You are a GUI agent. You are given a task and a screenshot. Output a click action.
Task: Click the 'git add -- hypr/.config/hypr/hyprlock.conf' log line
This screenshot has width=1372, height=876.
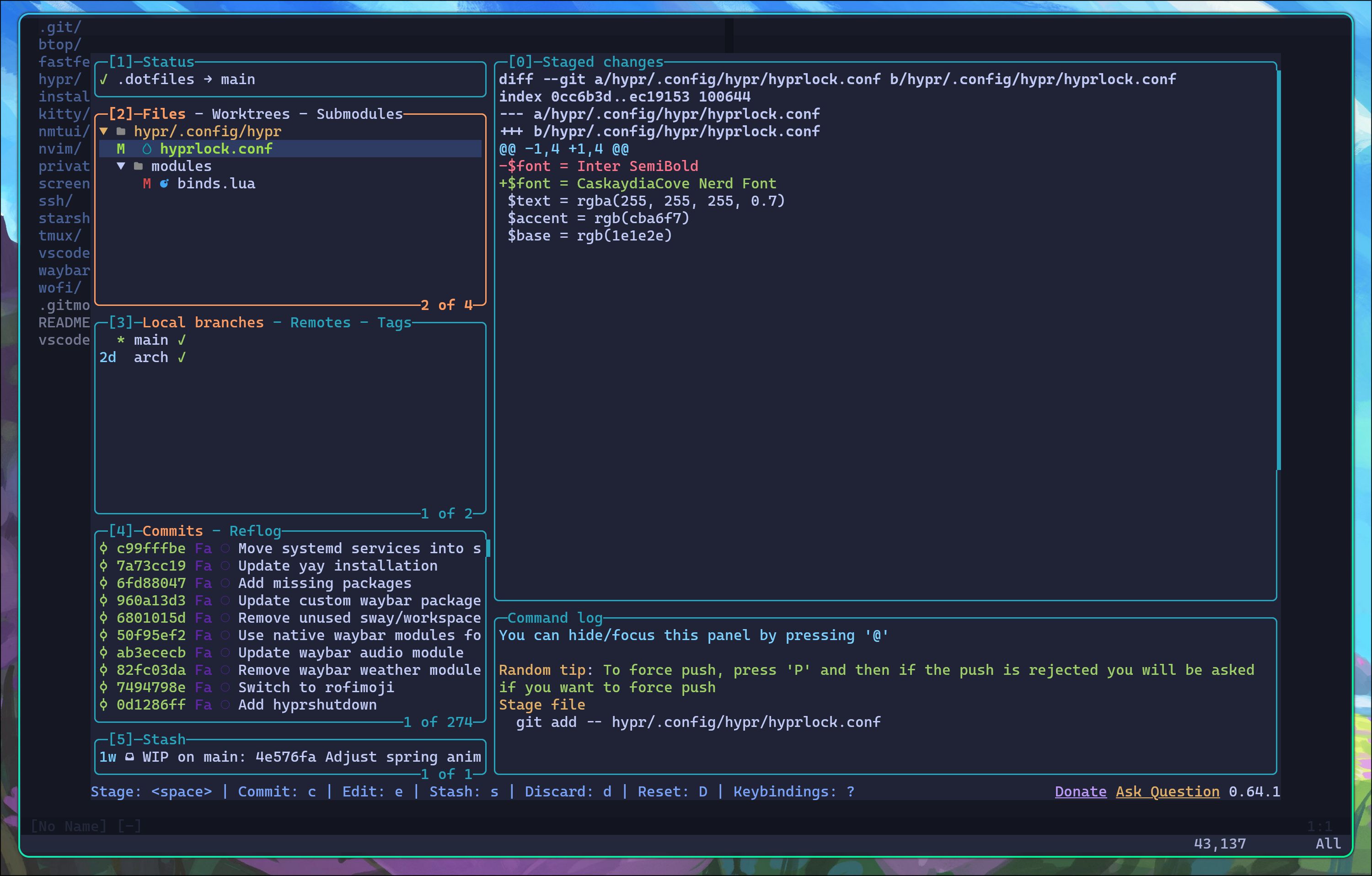[x=698, y=722]
